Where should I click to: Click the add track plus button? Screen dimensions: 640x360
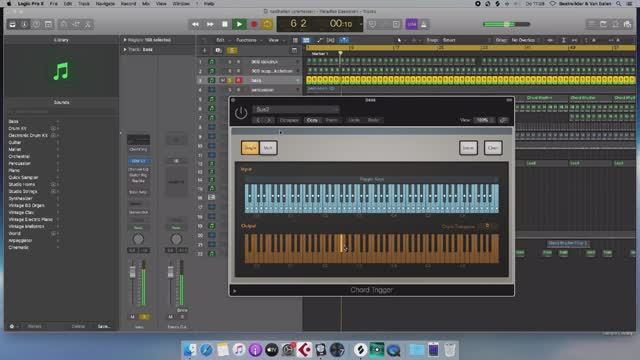point(204,51)
